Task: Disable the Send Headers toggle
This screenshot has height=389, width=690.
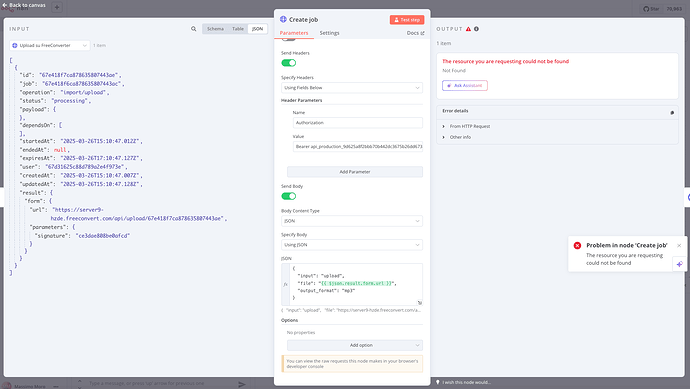Action: (x=289, y=63)
